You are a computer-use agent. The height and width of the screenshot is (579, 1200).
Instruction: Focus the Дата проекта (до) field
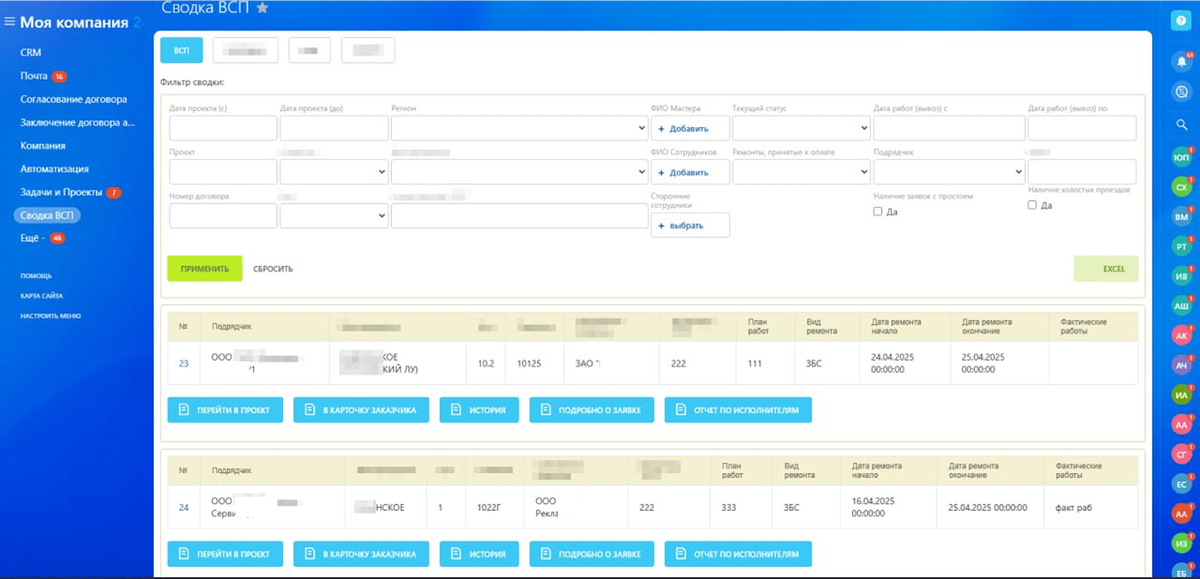pos(334,128)
